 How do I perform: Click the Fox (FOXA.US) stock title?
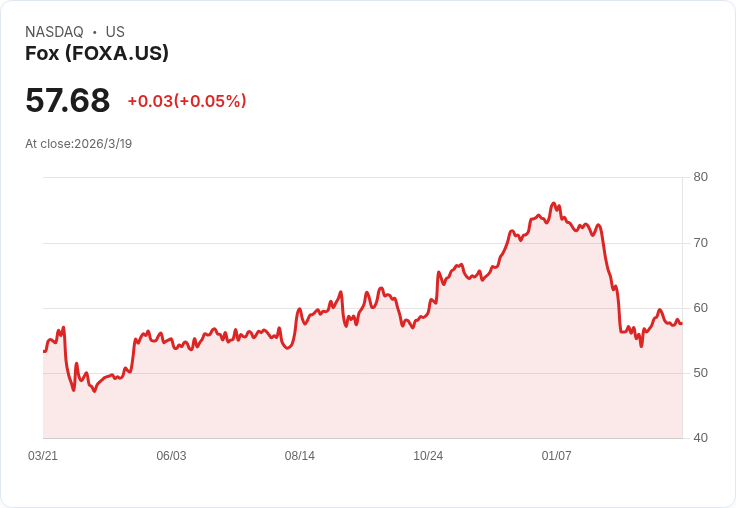97,53
